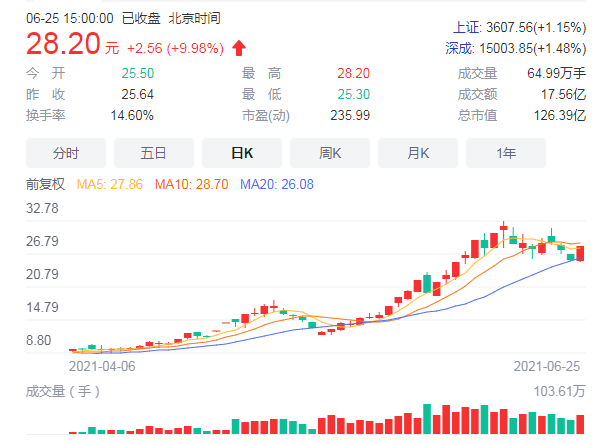Select the MA10: 28.70 indicator
Viewport: 615px width, 444px height.
point(191,184)
